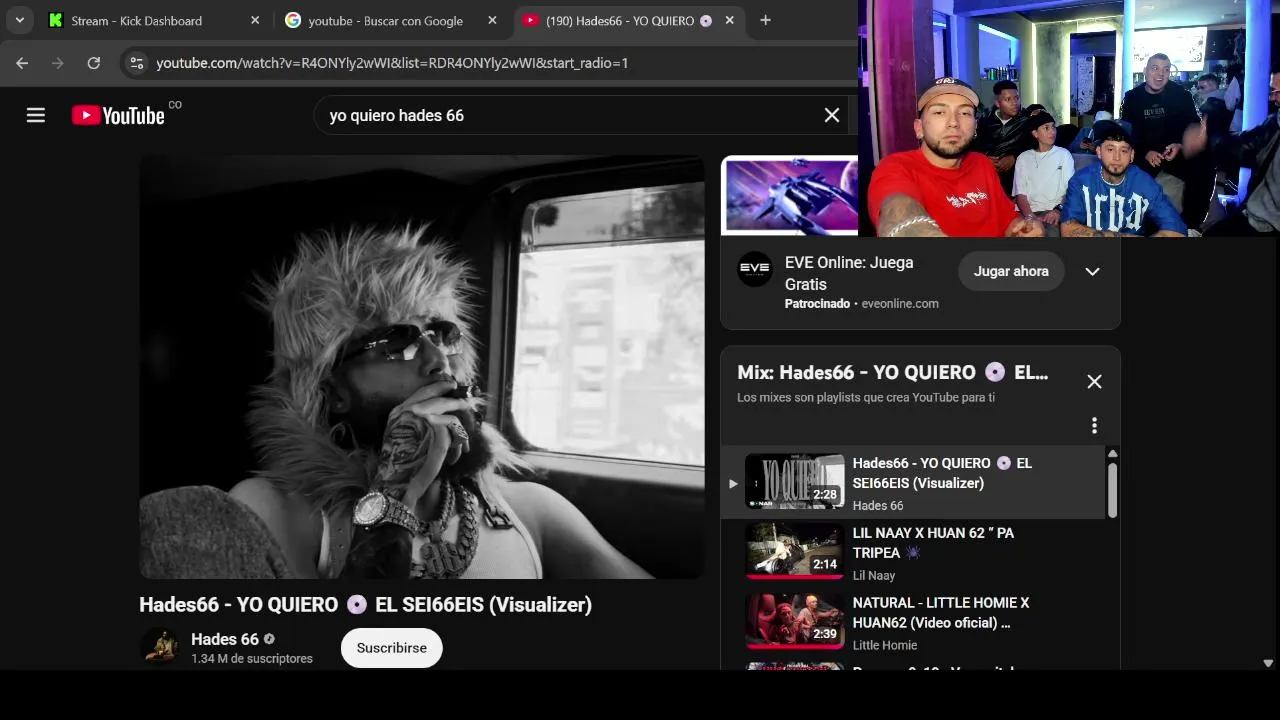Open the tab search dropdown arrow
This screenshot has width=1280, height=720.
click(19, 20)
